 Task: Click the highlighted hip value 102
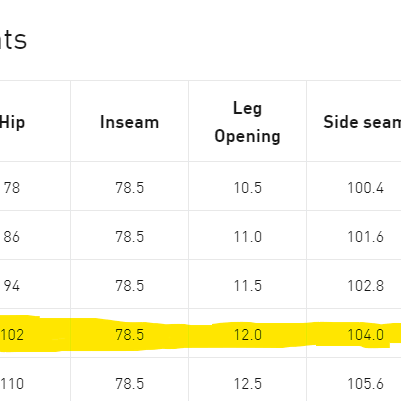click(x=12, y=335)
